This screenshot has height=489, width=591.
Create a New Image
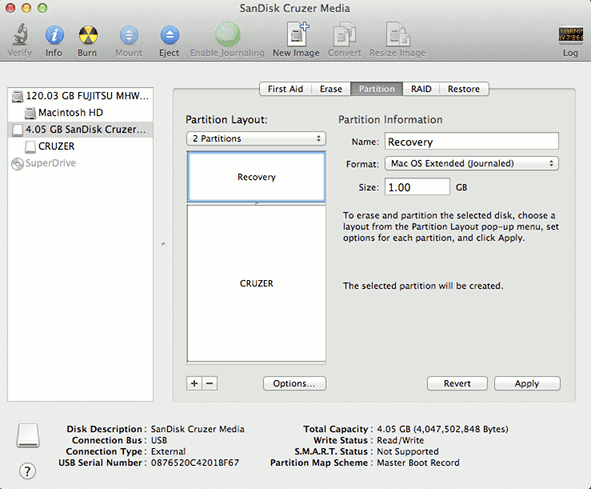[x=297, y=34]
